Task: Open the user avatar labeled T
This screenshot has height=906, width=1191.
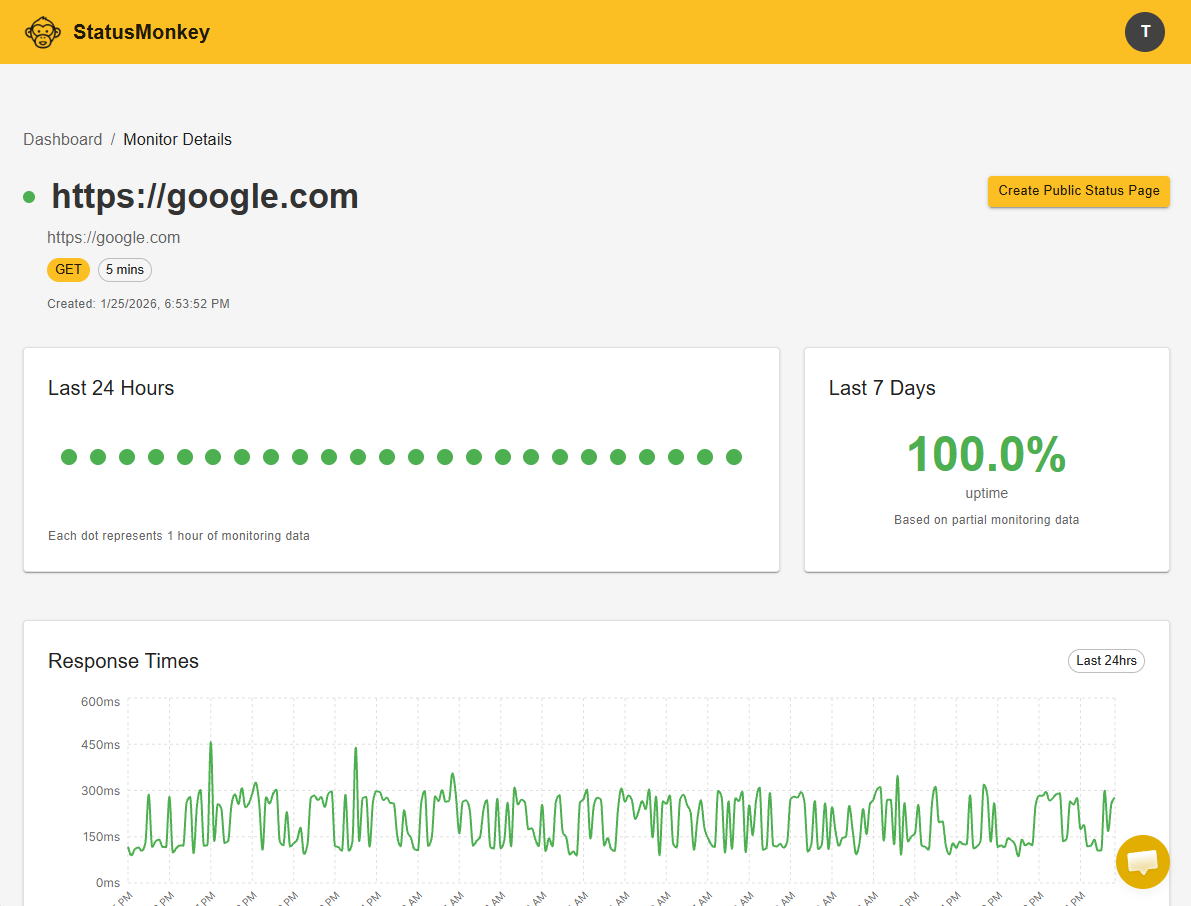Action: pos(1145,32)
